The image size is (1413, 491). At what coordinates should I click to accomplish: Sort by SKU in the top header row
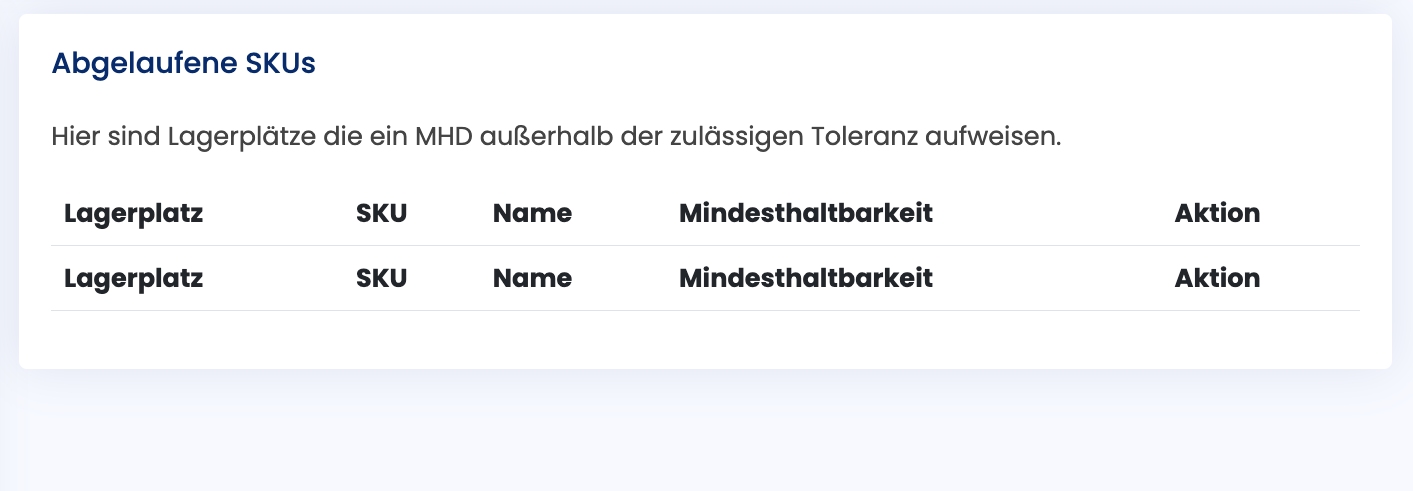point(381,213)
